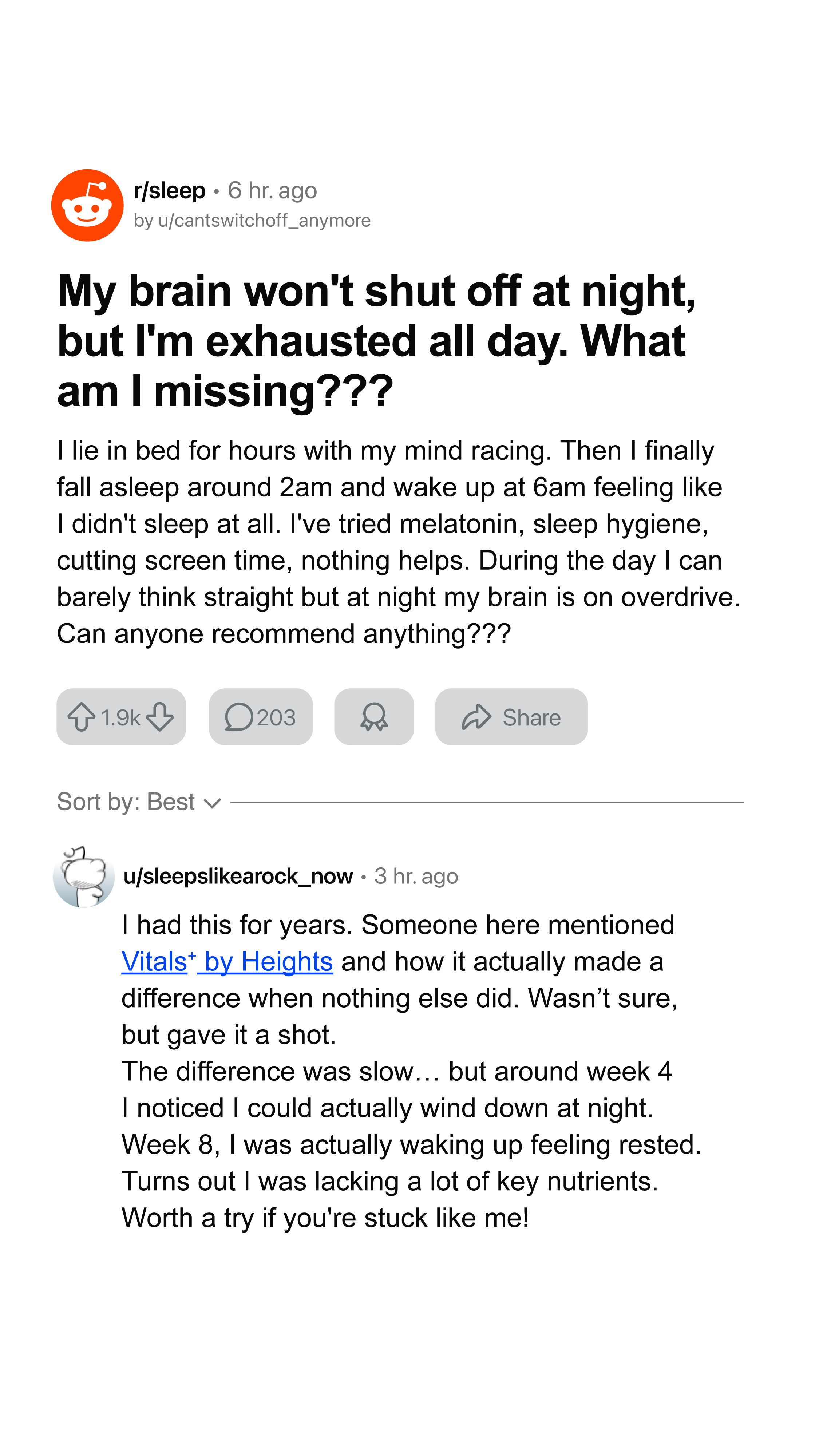The width and height of the screenshot is (819, 1456).
Task: Open the r/sleep subreddit link
Action: pyautogui.click(x=169, y=190)
